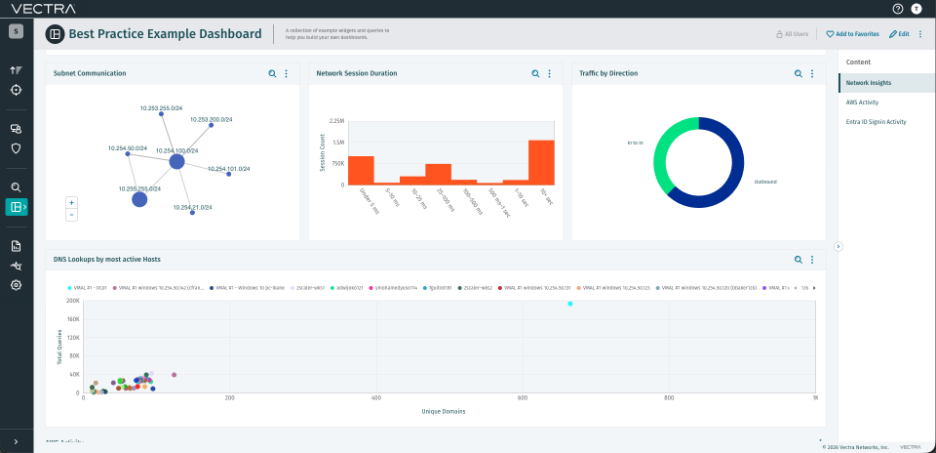936x453 pixels.
Task: Open the network graph sidebar icon
Action: pos(16,266)
